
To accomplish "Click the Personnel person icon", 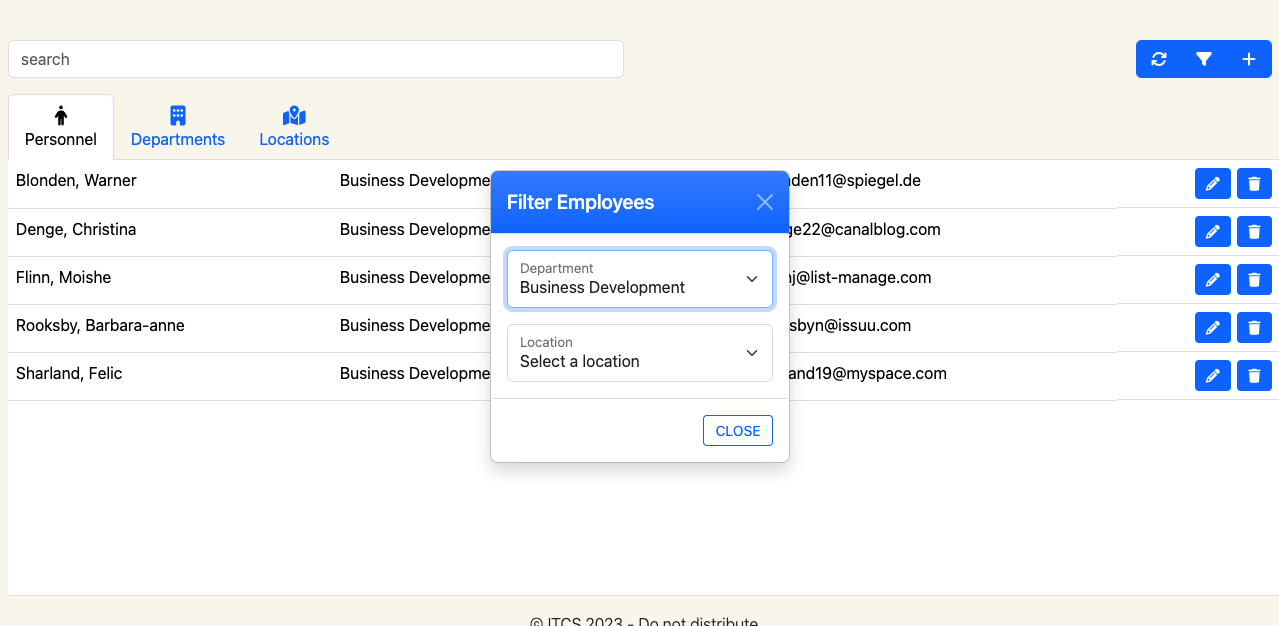I will [61, 113].
